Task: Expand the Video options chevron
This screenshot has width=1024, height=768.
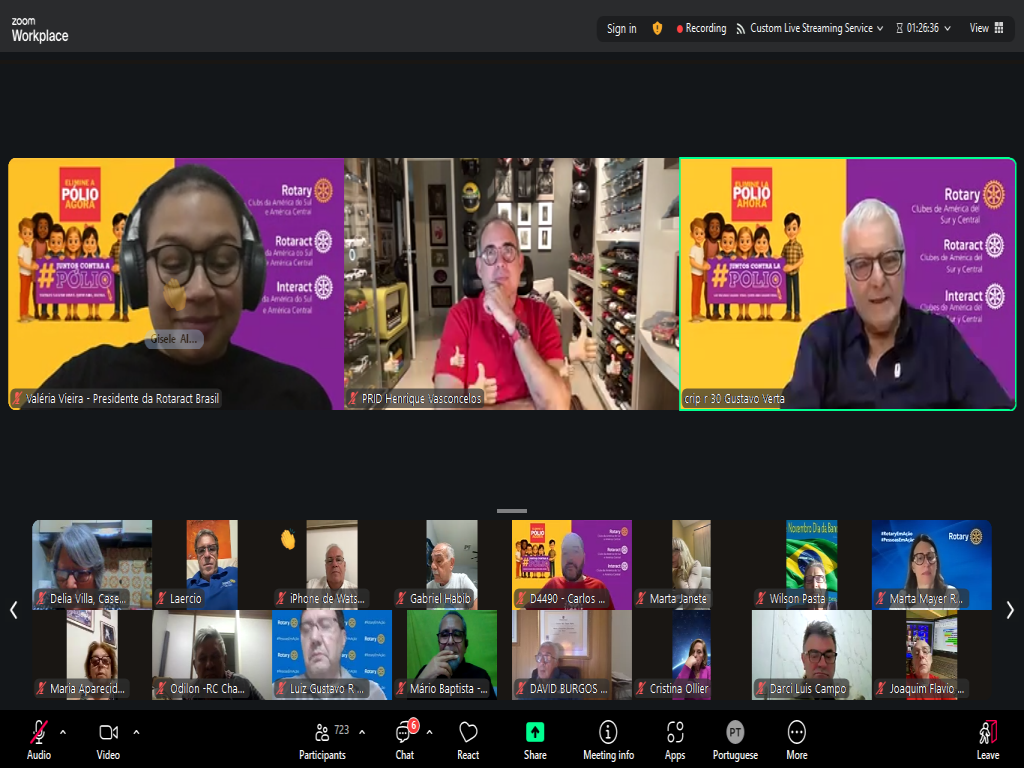Action: tap(136, 731)
